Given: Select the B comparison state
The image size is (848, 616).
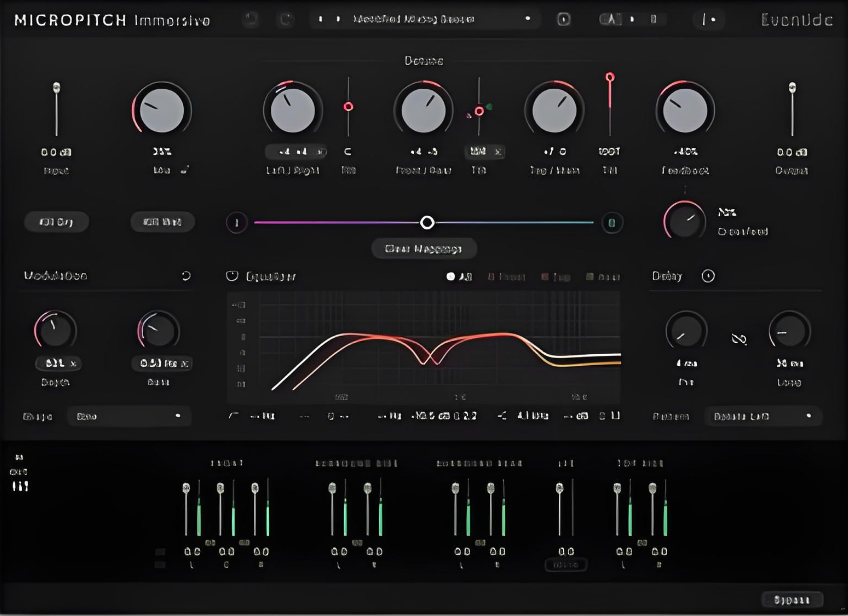Looking at the screenshot, I should click(x=653, y=19).
